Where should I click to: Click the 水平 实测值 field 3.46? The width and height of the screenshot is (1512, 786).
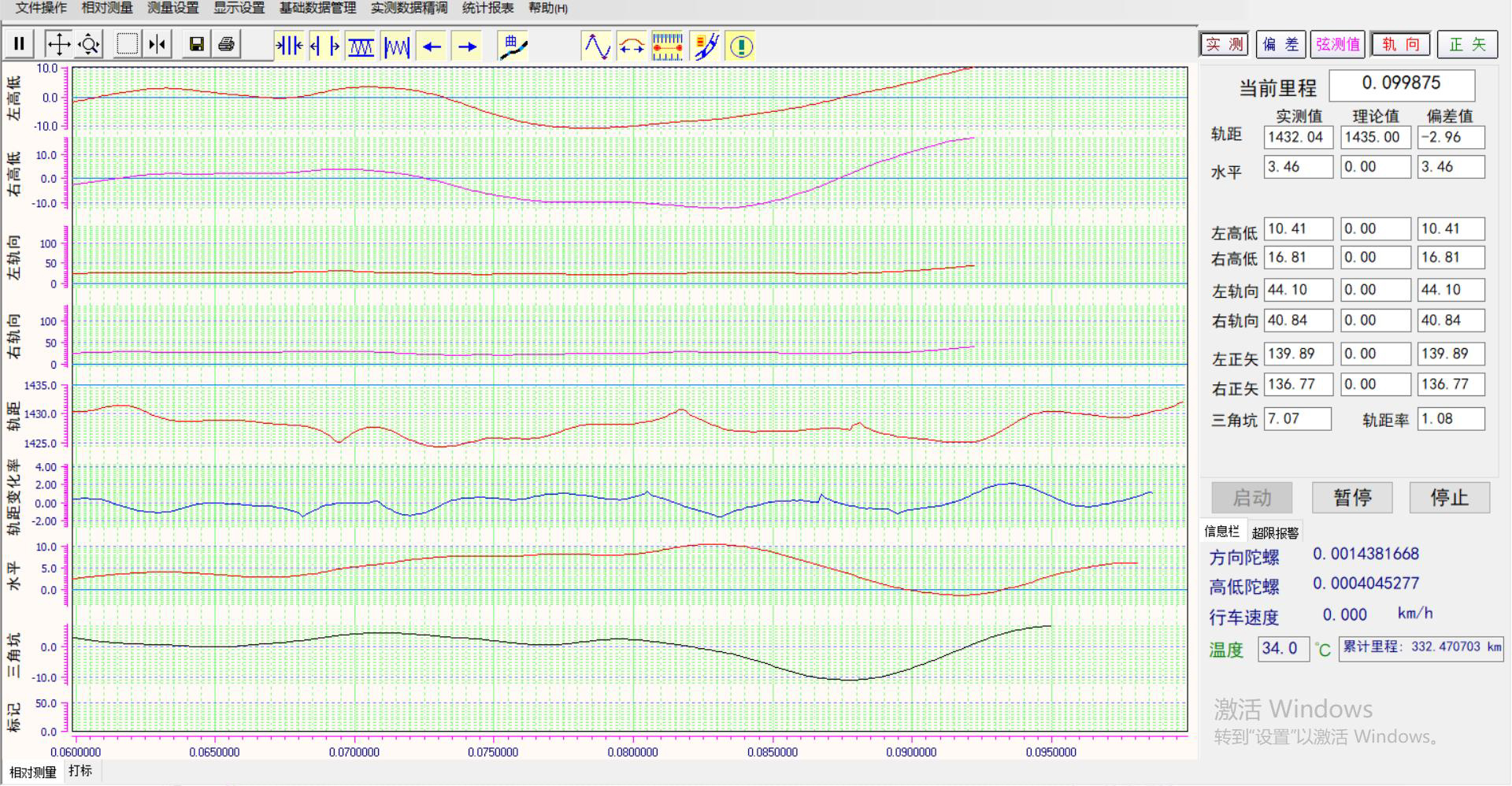1299,167
